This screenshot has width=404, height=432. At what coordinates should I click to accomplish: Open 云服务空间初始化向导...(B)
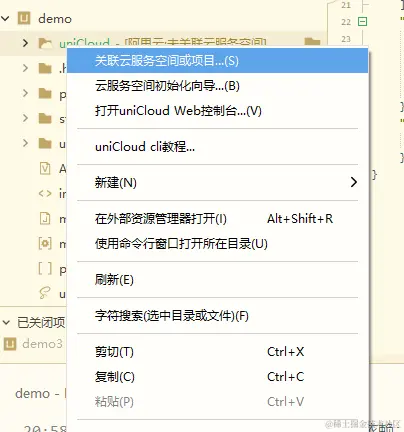tap(218, 86)
